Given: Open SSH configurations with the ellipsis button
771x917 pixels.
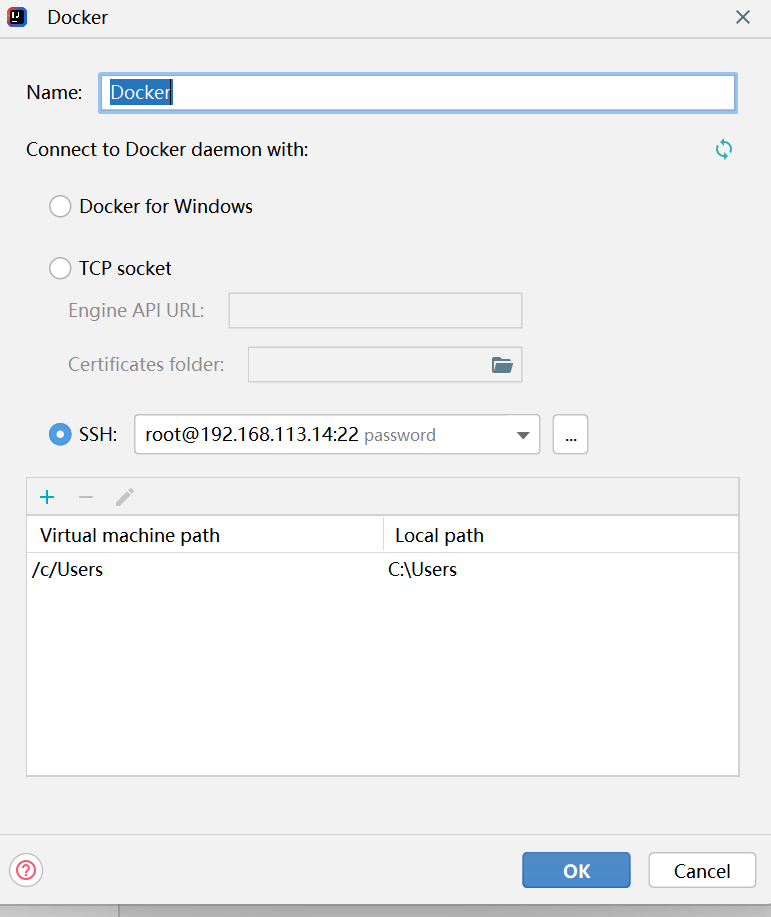Looking at the screenshot, I should [x=570, y=435].
